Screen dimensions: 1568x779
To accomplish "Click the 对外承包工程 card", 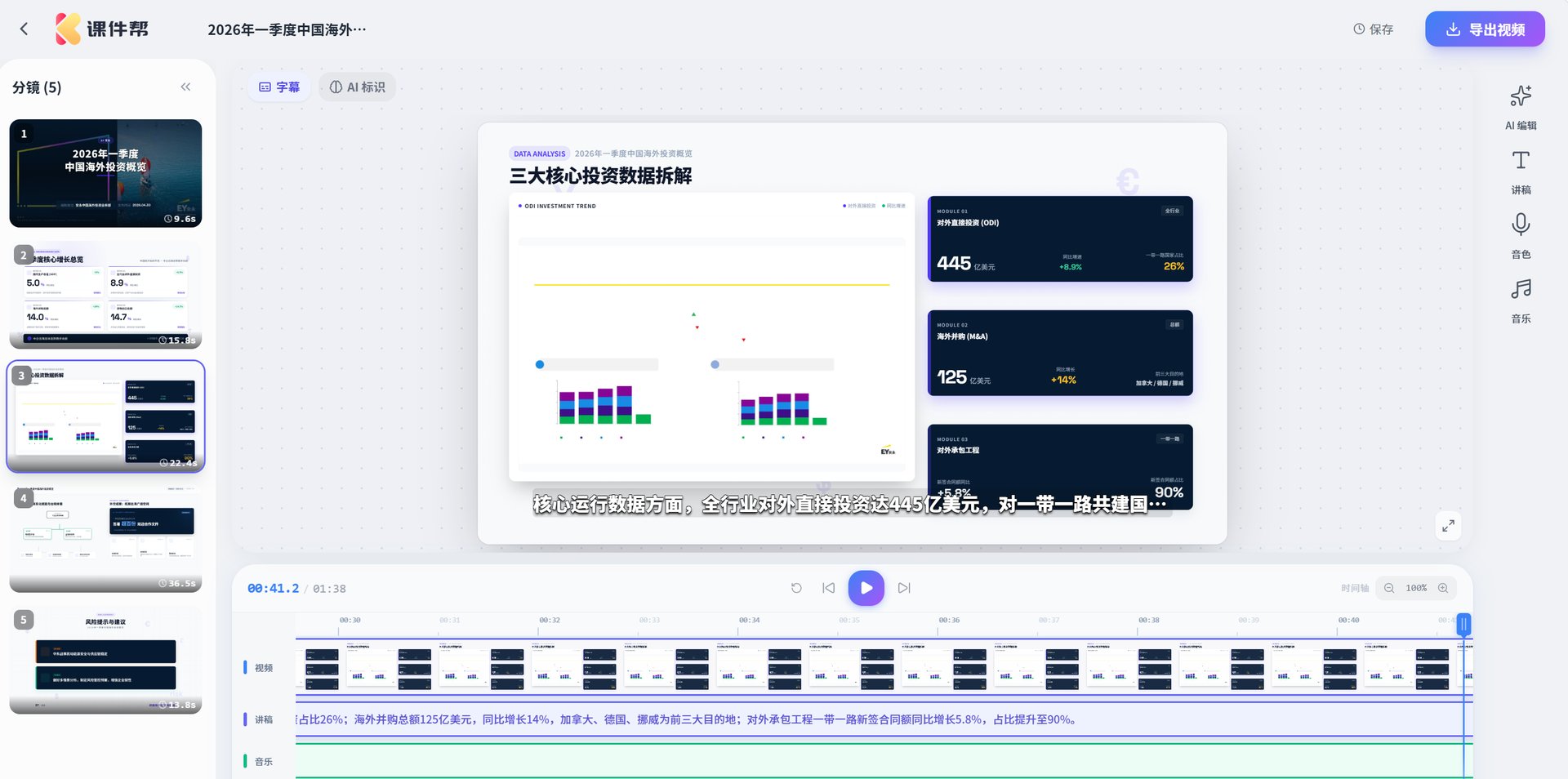I will pos(1060,467).
